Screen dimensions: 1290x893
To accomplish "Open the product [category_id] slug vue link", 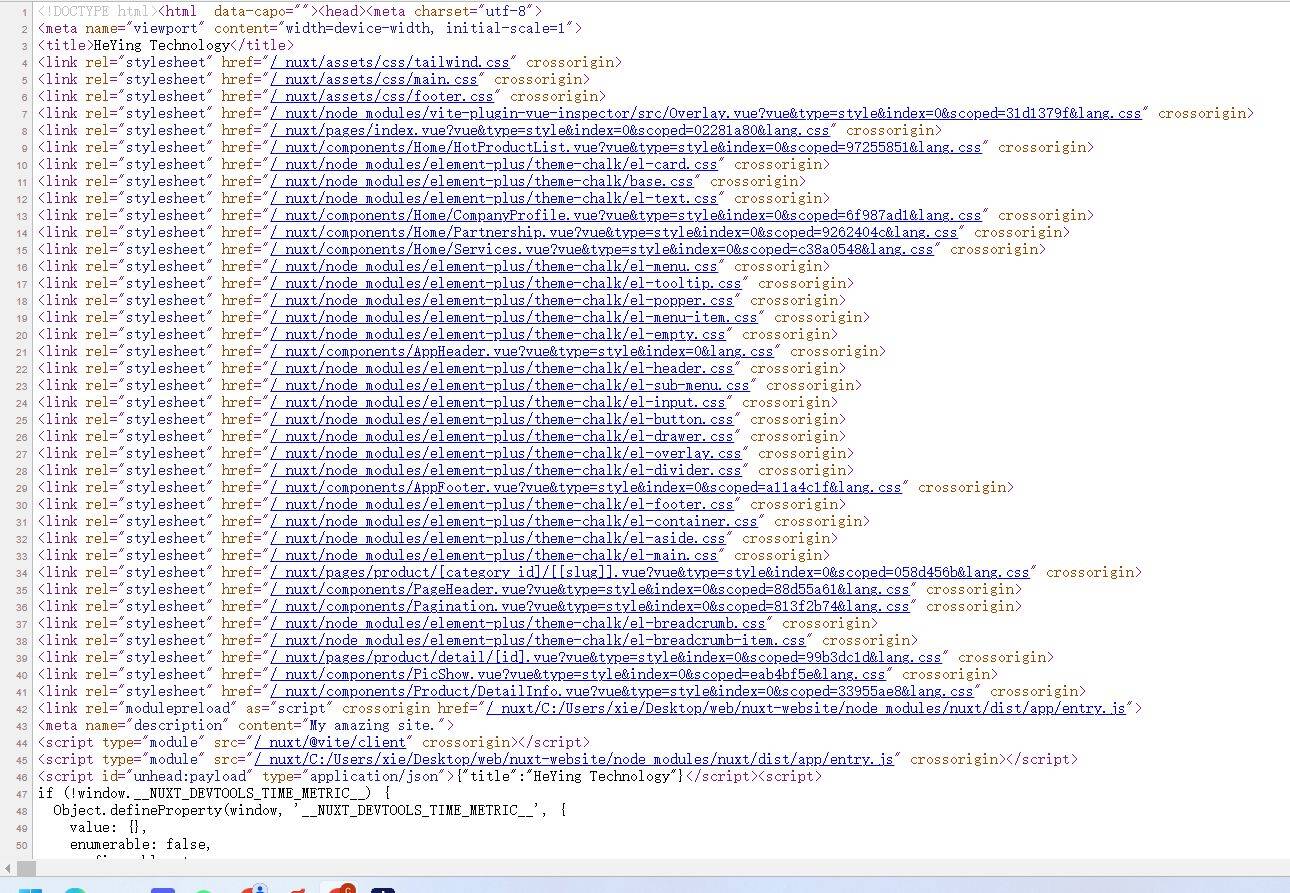I will tap(650, 572).
